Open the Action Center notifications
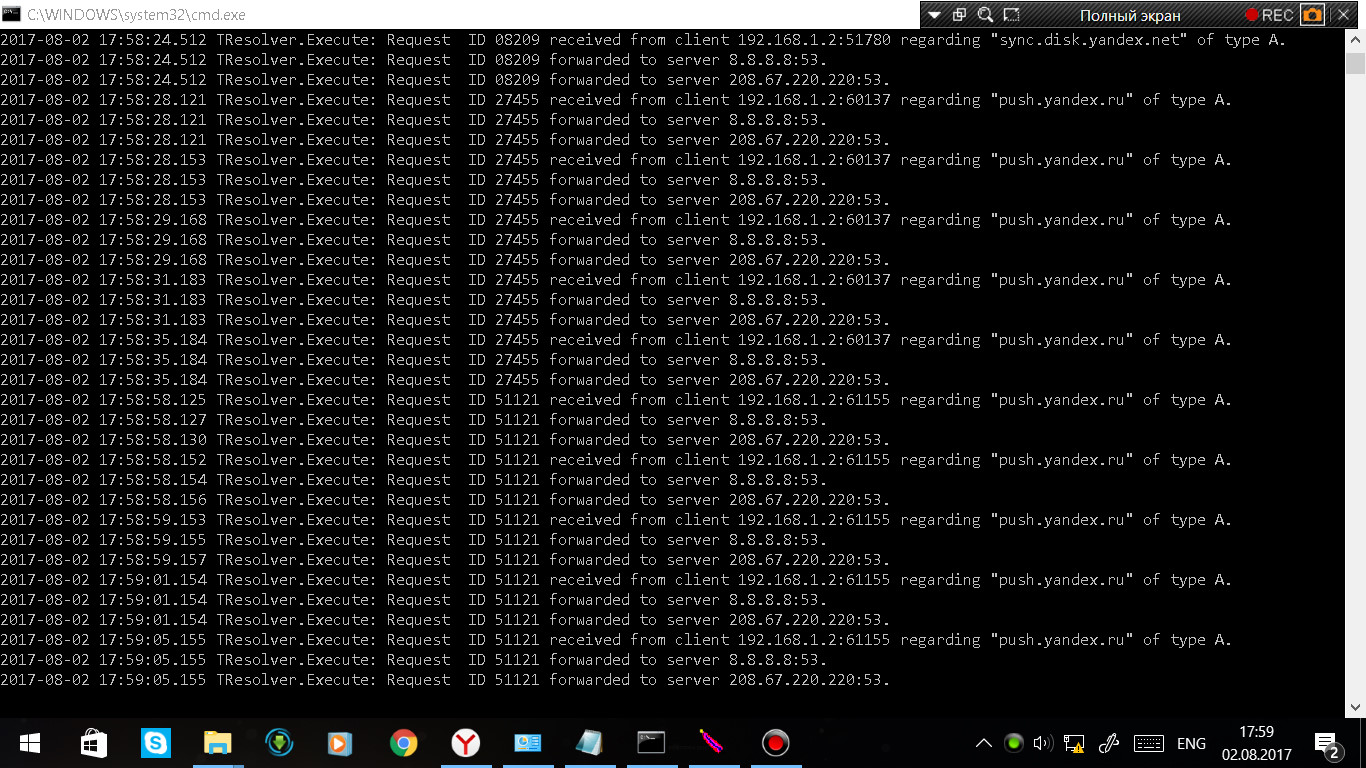This screenshot has width=1366, height=768. (1327, 744)
